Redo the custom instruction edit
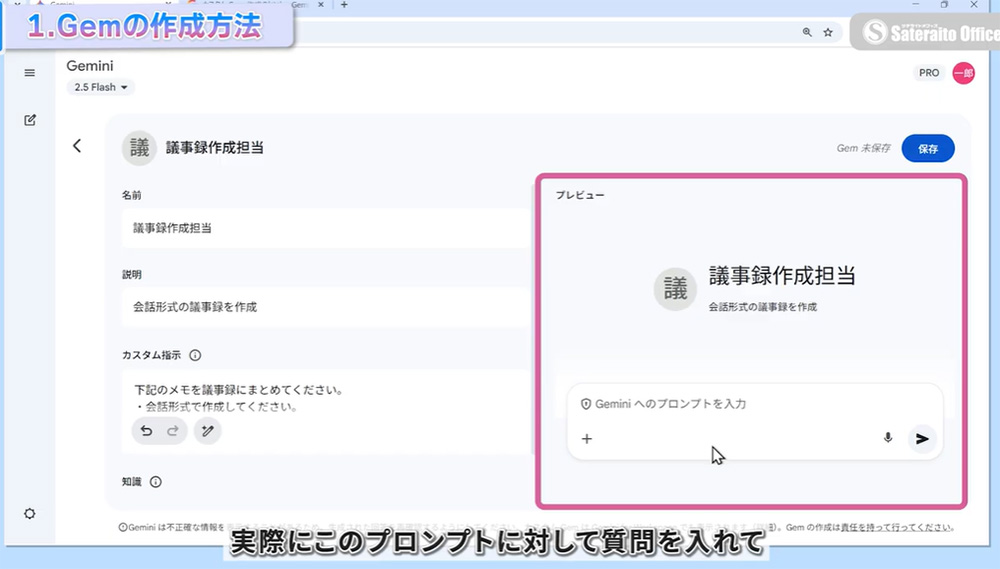Screen dimensions: 1000x569 [x=173, y=431]
